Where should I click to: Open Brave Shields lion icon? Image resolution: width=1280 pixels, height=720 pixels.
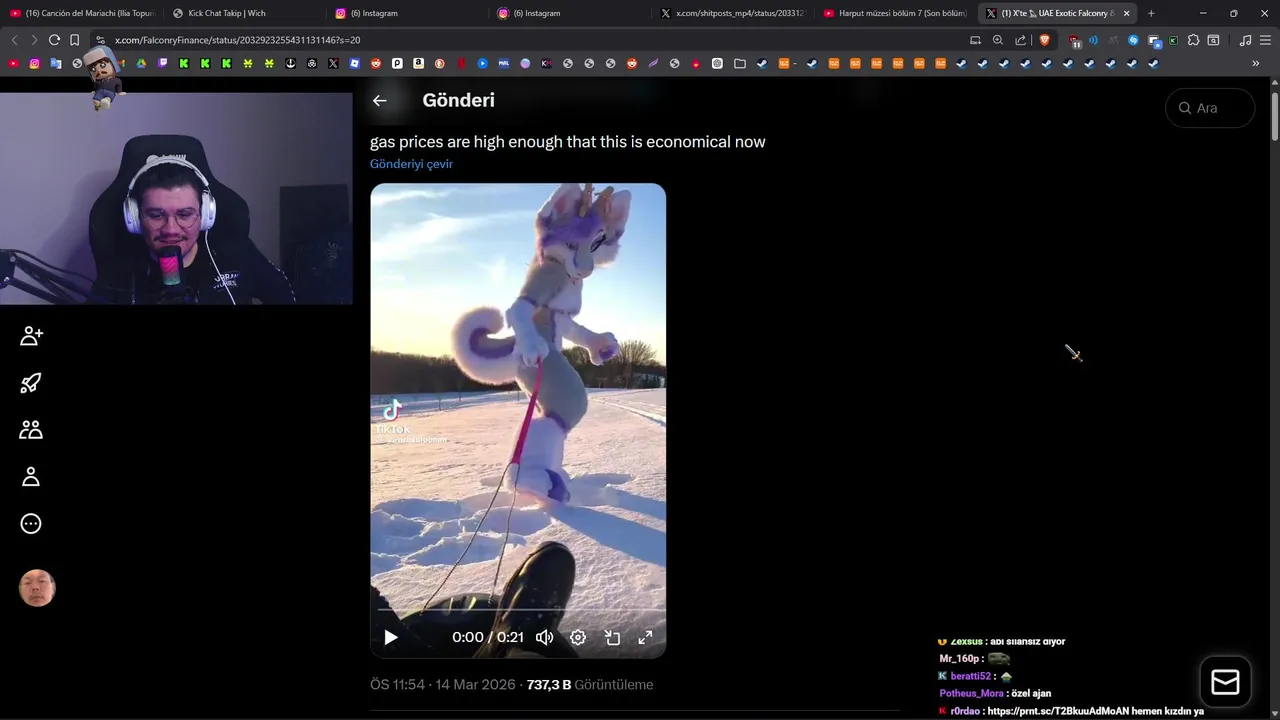(x=1045, y=40)
